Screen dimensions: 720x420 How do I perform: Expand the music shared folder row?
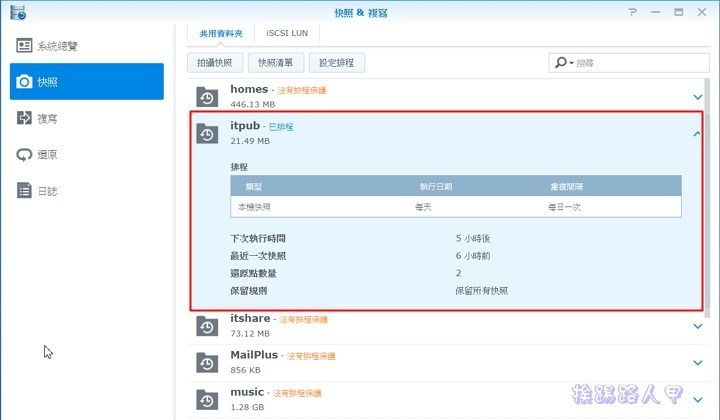[x=698, y=400]
